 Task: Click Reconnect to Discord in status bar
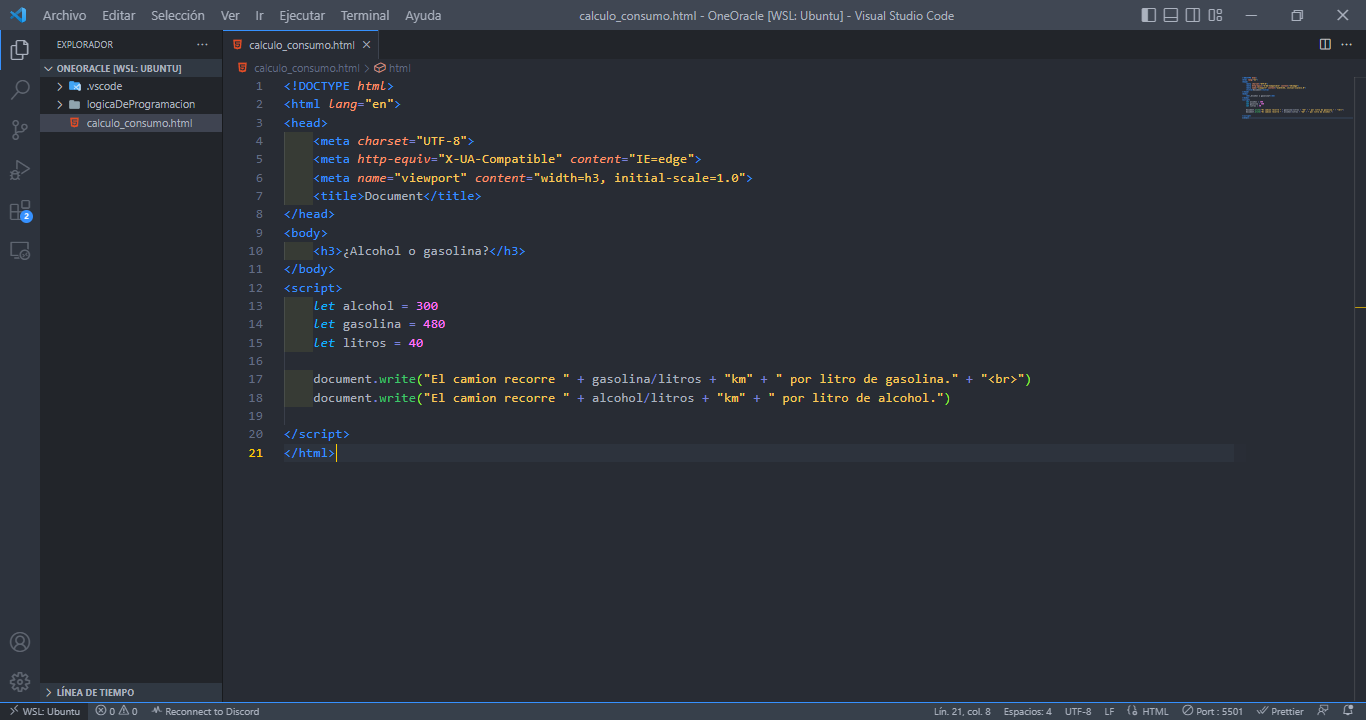coord(205,711)
